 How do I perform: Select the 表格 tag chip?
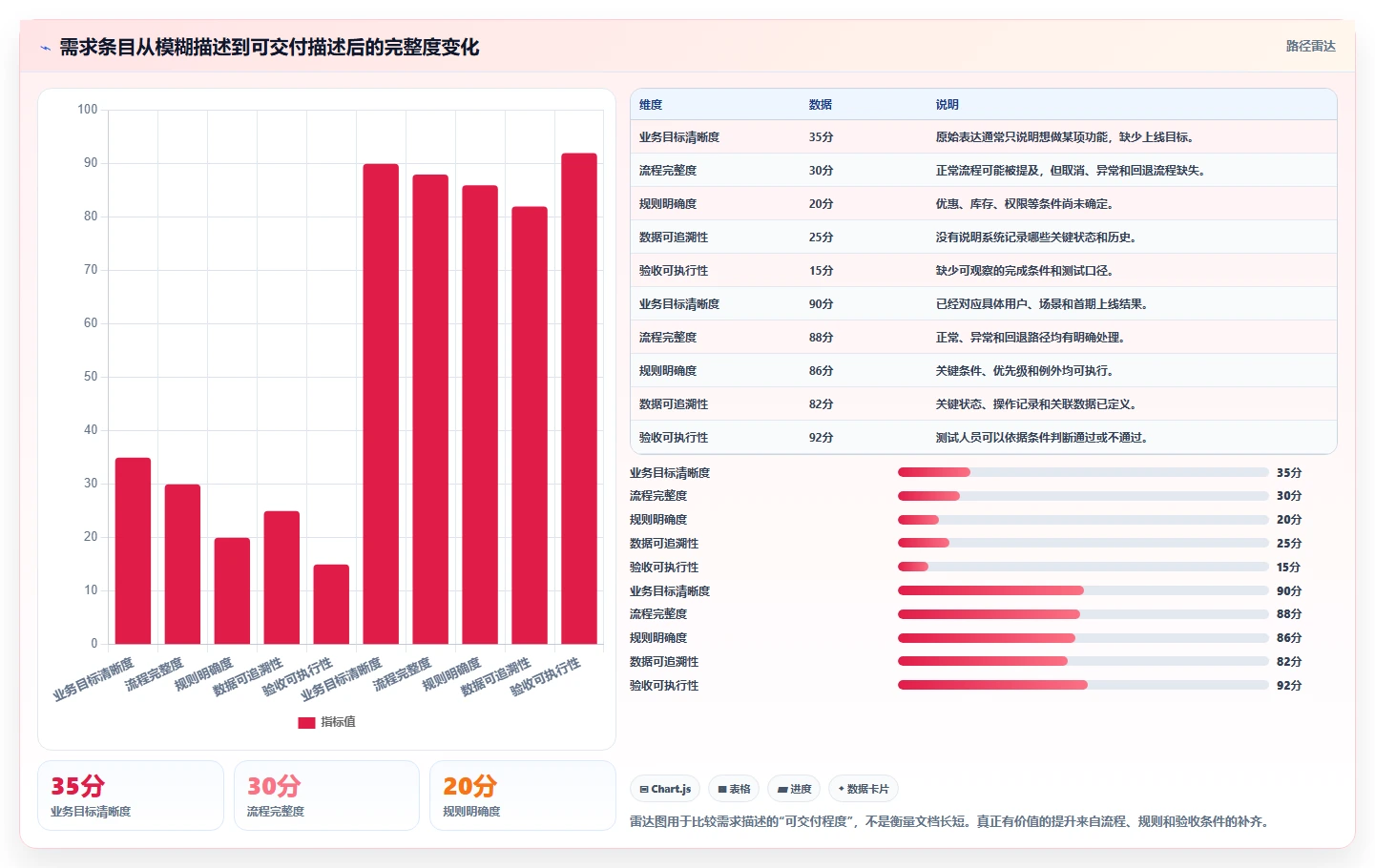coord(734,789)
